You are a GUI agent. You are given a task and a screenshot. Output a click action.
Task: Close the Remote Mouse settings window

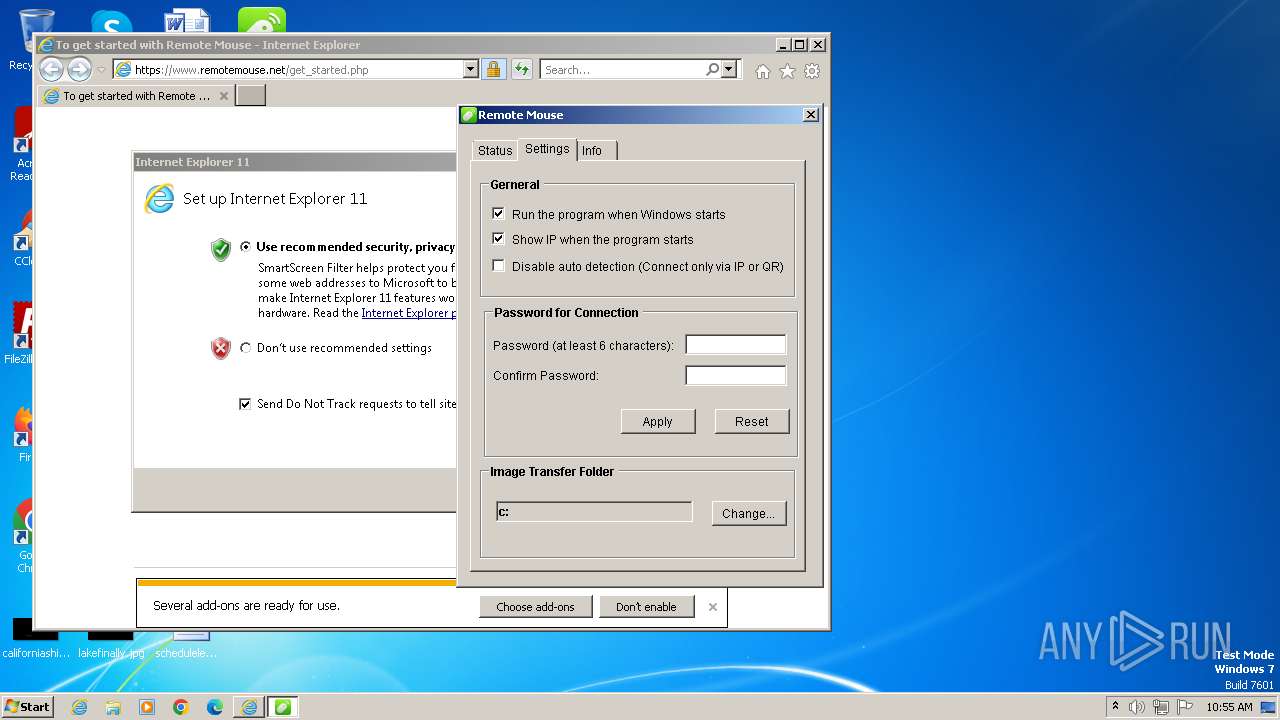(x=811, y=115)
